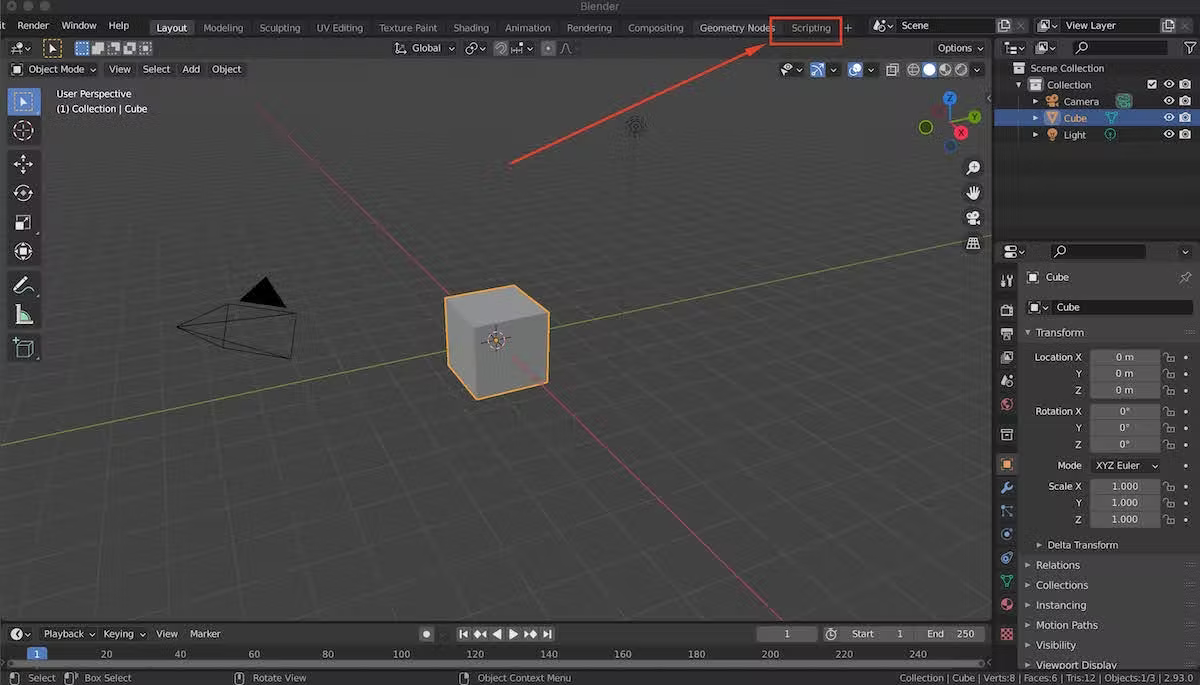
Task: Enable snapping with the magnet icon
Action: tap(500, 47)
